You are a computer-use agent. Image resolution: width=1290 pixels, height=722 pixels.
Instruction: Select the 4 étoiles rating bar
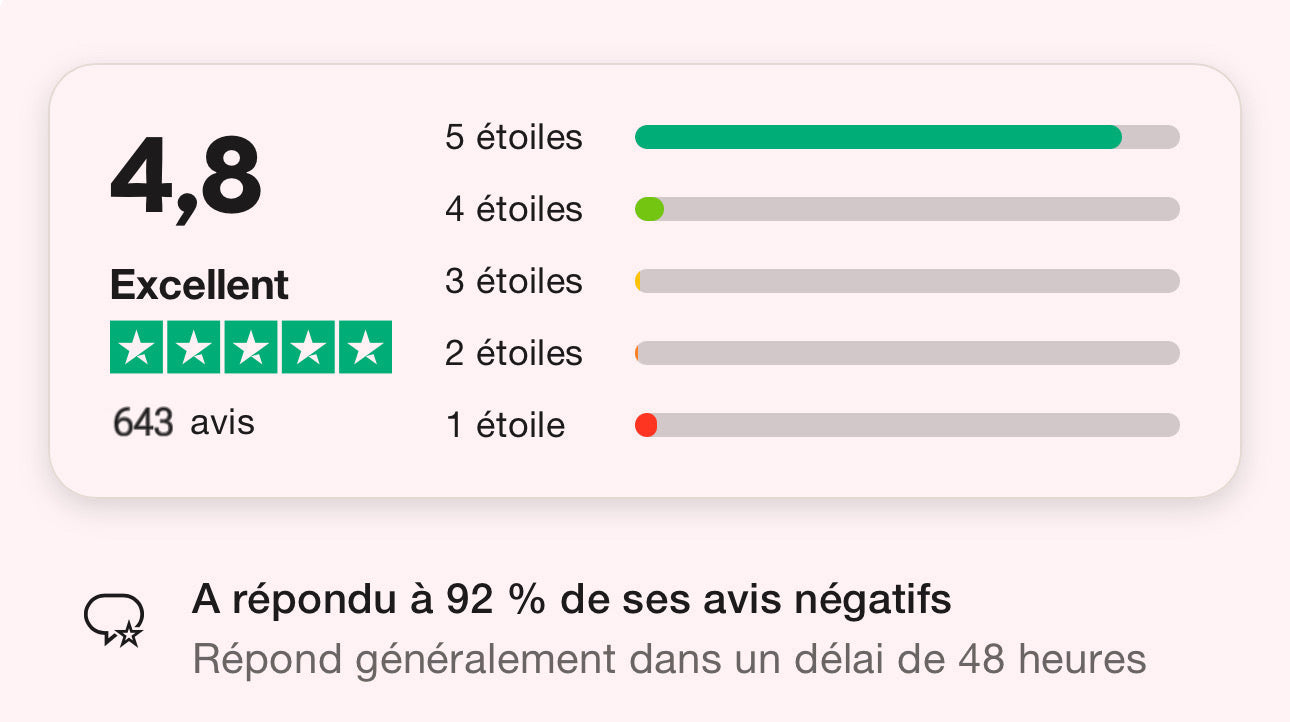[x=907, y=209]
